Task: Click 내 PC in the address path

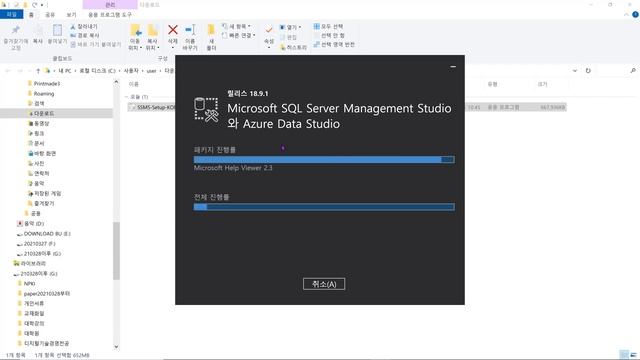Action: [x=64, y=71]
